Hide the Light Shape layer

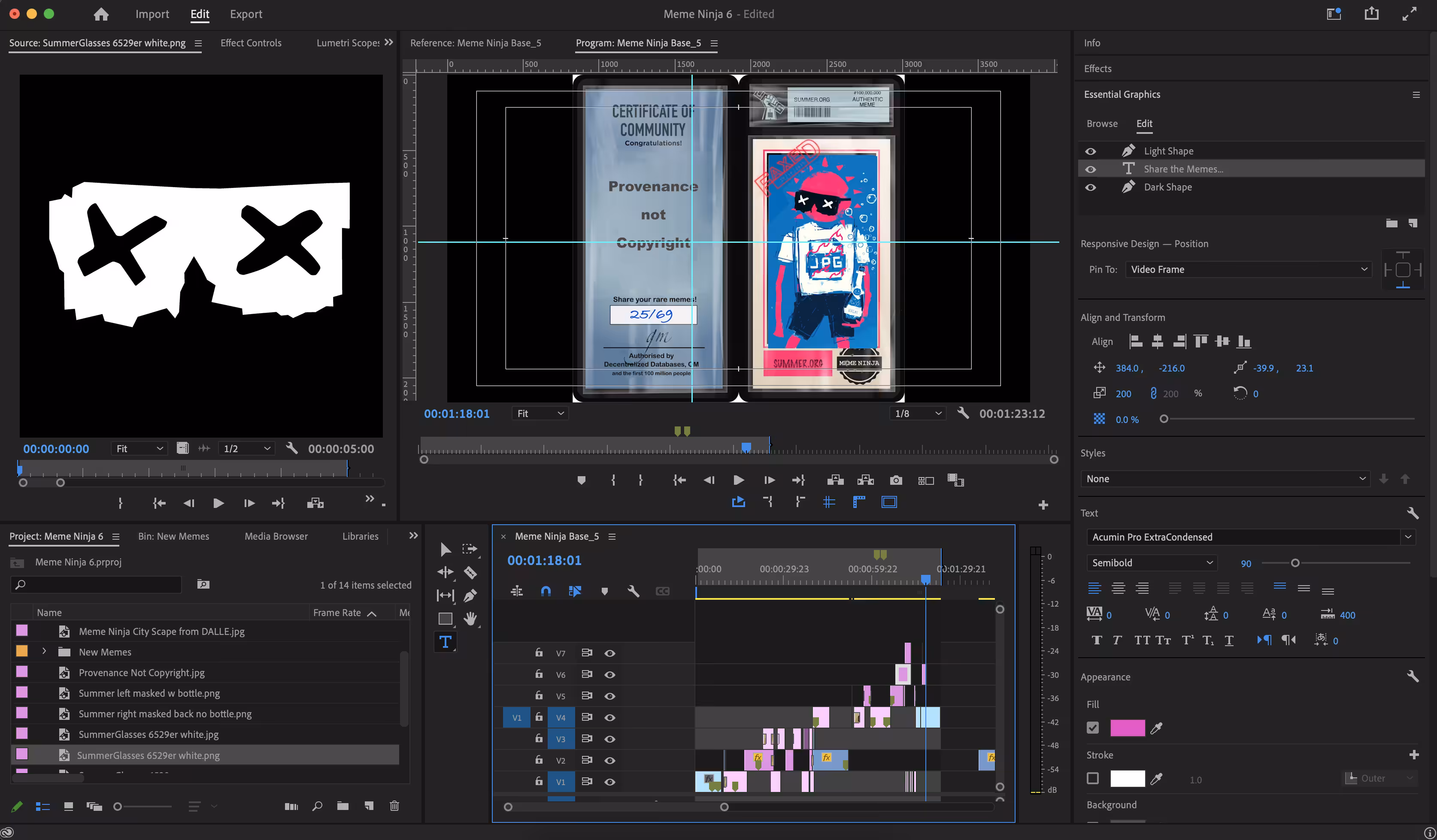[1090, 151]
